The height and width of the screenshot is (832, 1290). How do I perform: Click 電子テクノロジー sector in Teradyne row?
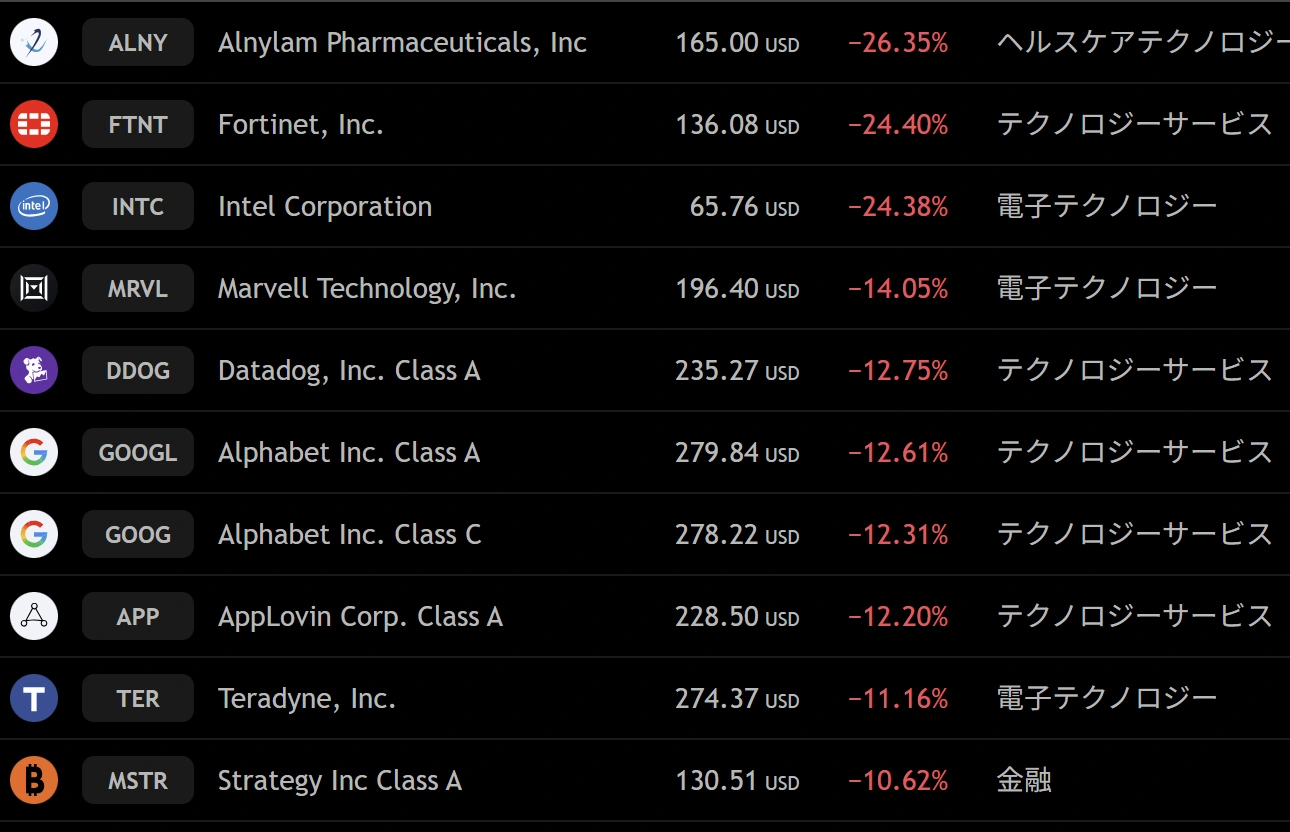pos(1107,698)
